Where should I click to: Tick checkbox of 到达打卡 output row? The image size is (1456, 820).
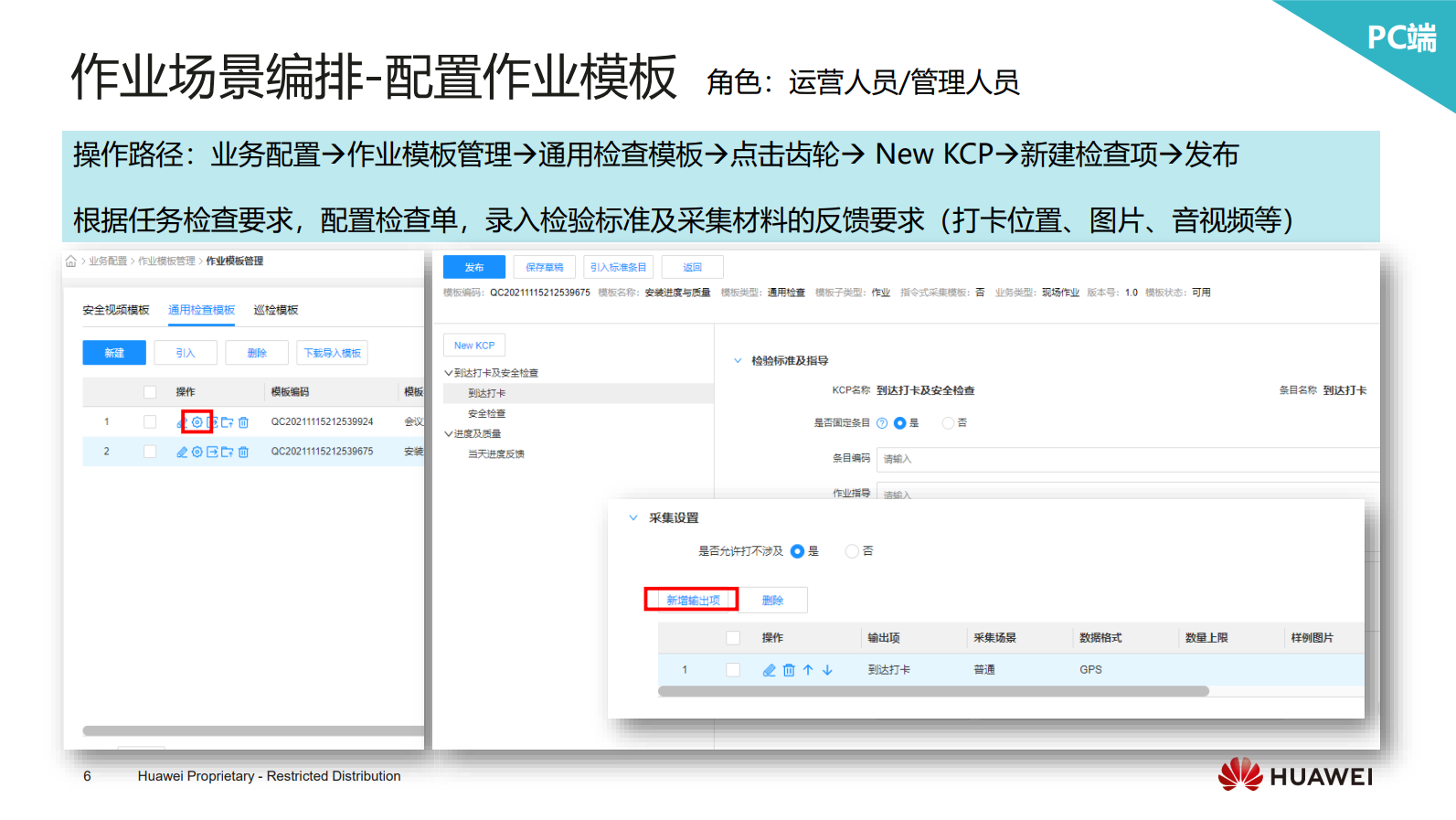tap(733, 670)
